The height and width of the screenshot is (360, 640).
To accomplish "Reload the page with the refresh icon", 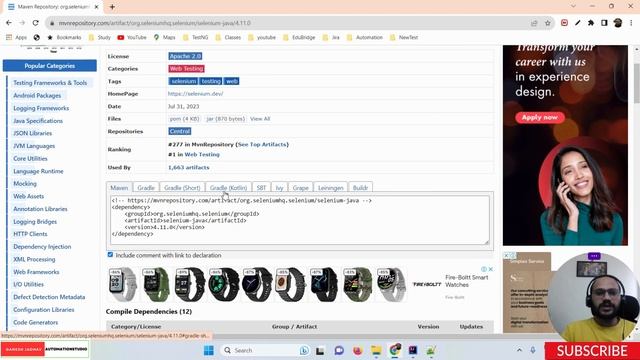I will (x=36, y=23).
